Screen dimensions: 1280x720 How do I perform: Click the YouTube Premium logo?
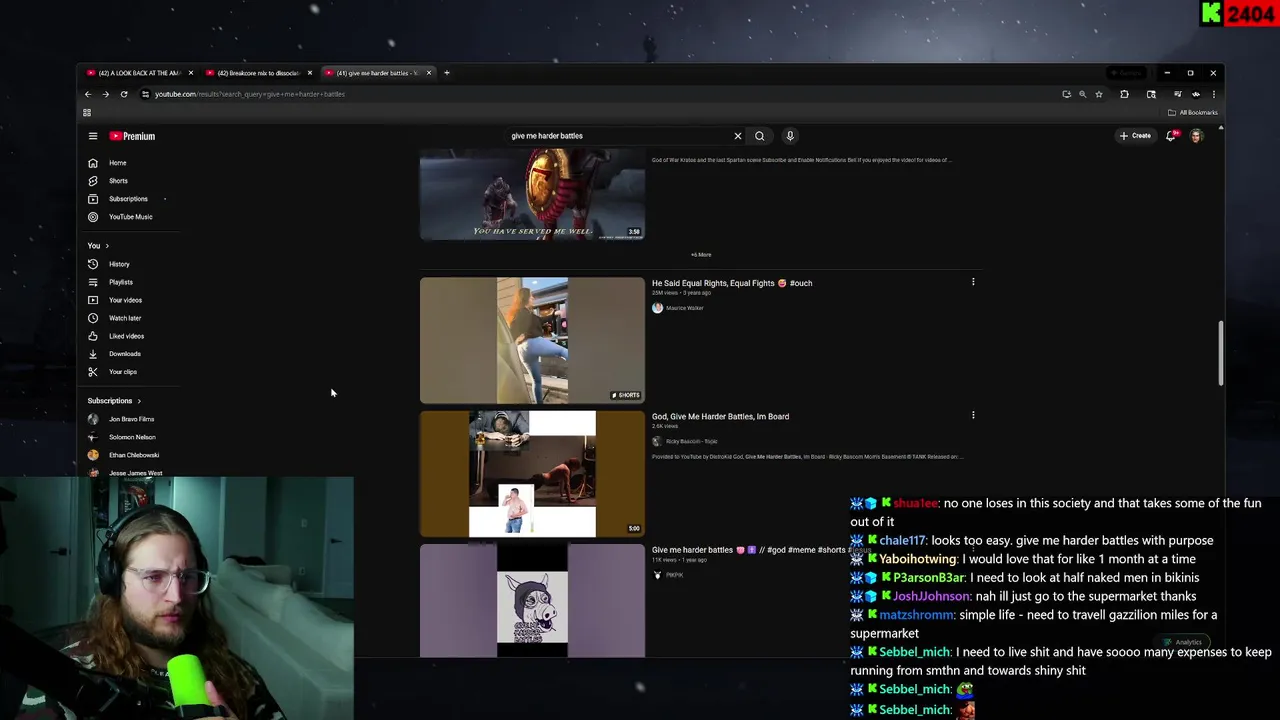coord(132,136)
